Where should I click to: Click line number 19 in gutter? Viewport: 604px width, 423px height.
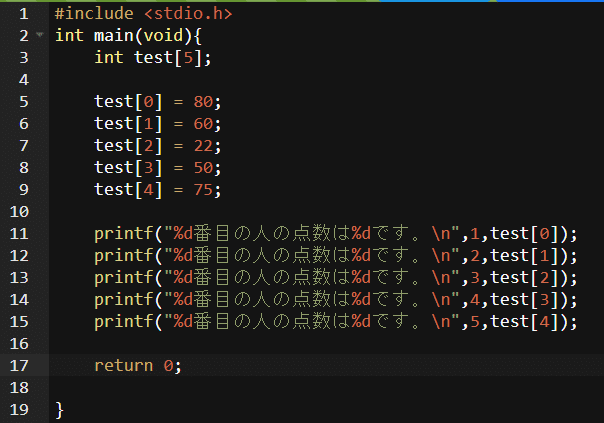point(19,410)
